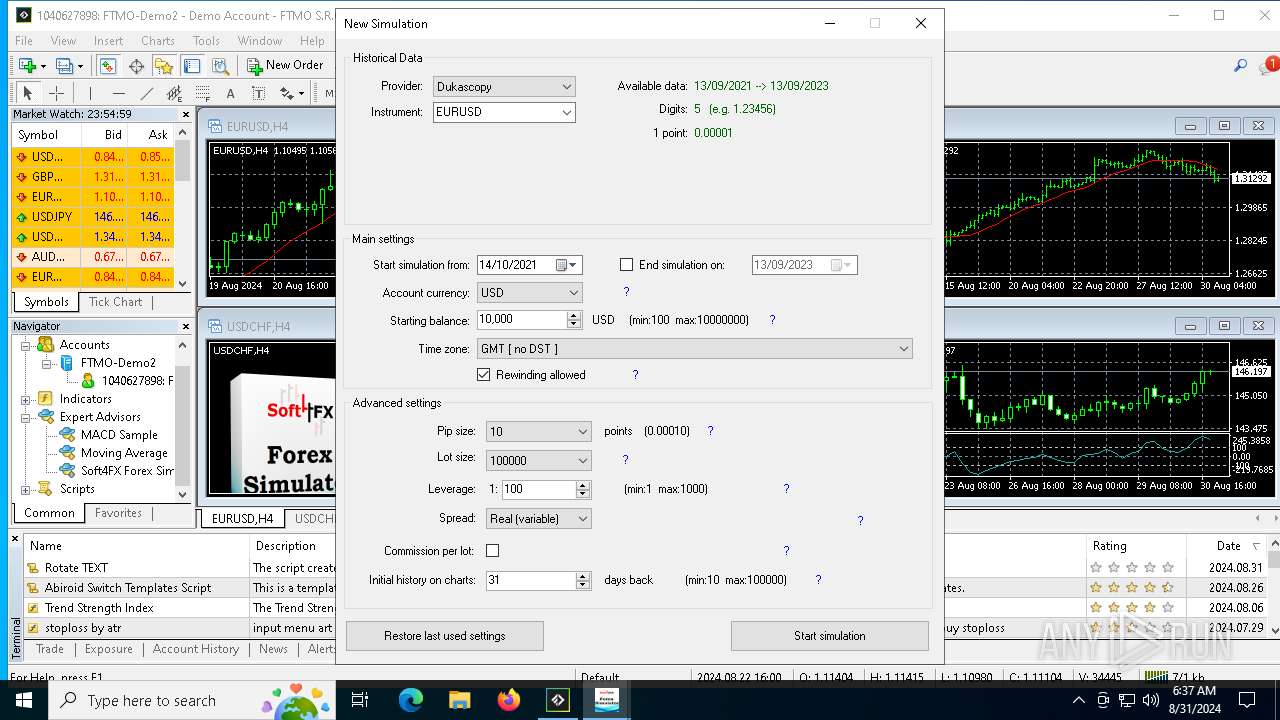Viewport: 1280px width, 720px height.
Task: Expand the Scripts tree node
Action: coord(26,489)
